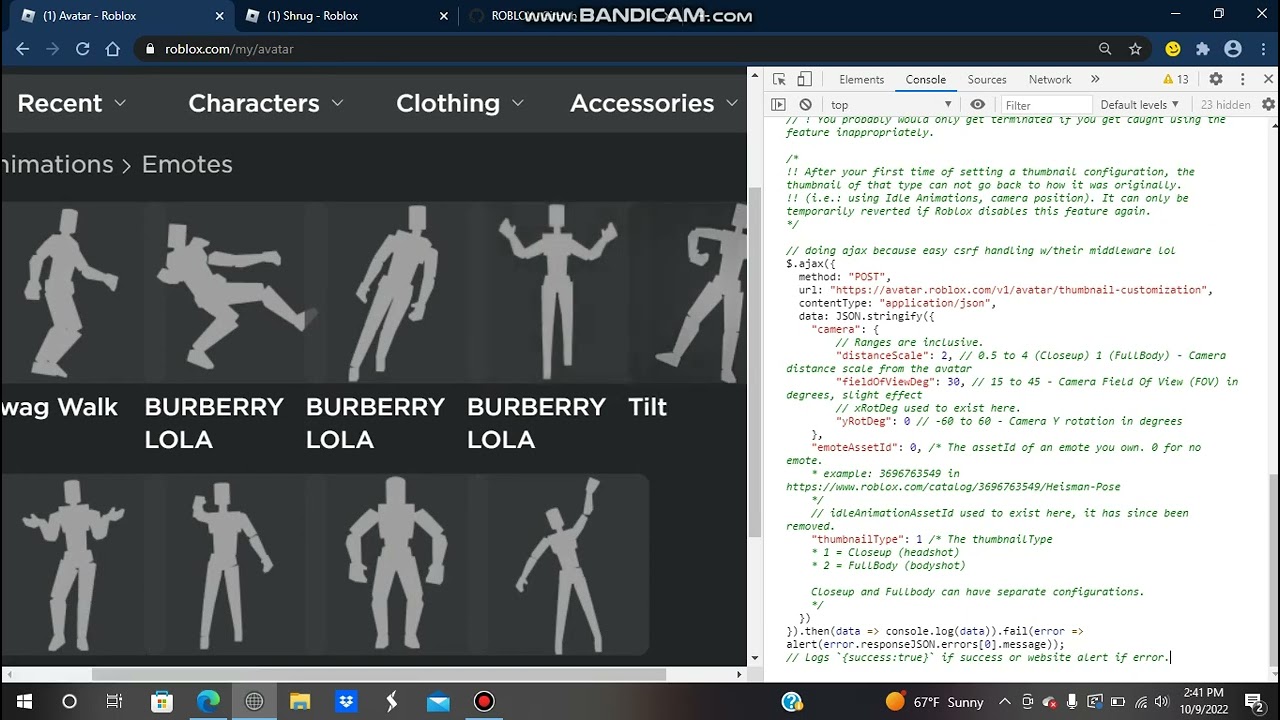Open the browser three-dot menu
The height and width of the screenshot is (720, 1280).
(1262, 49)
